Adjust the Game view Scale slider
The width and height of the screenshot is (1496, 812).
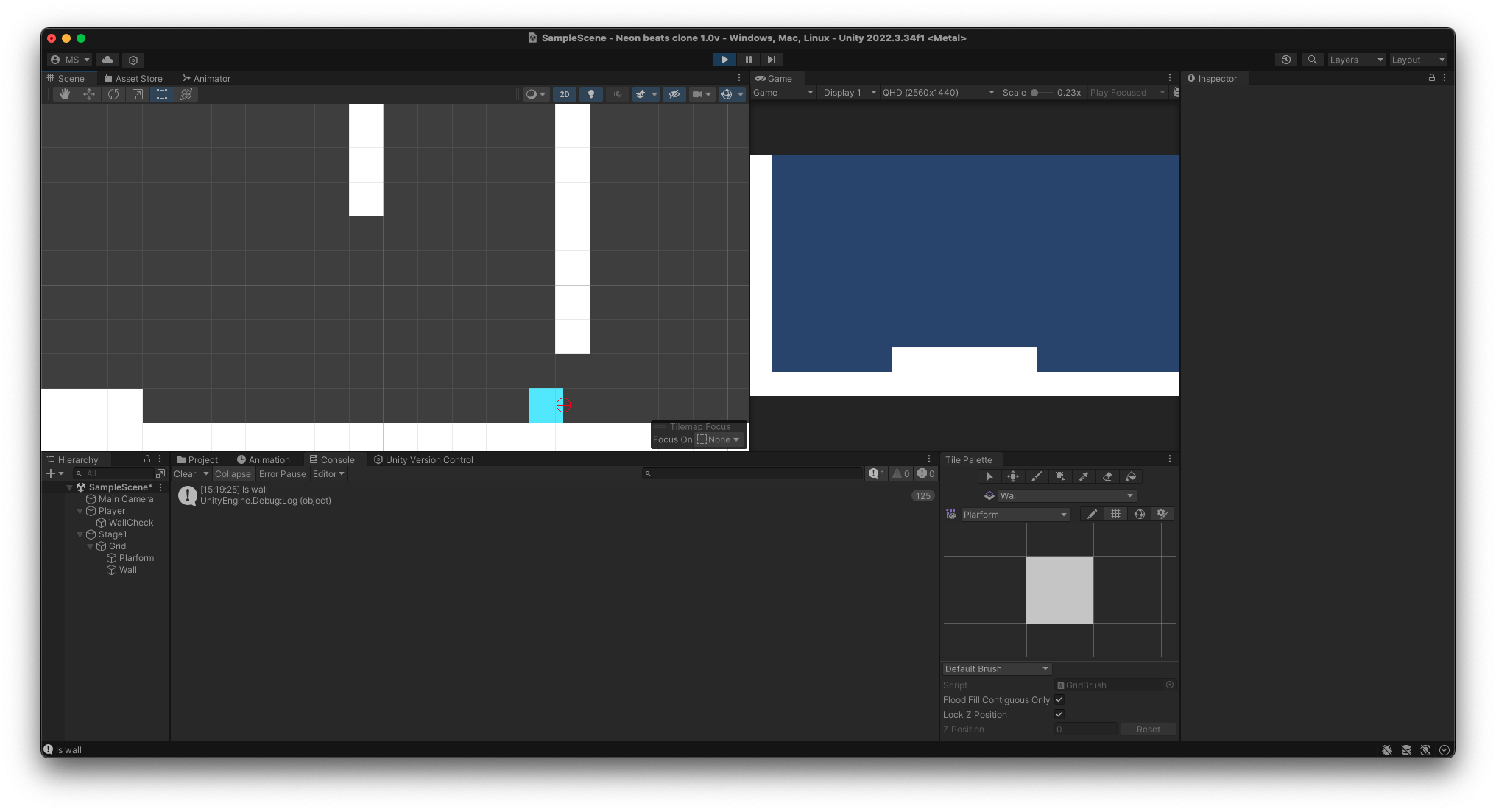(x=1035, y=93)
